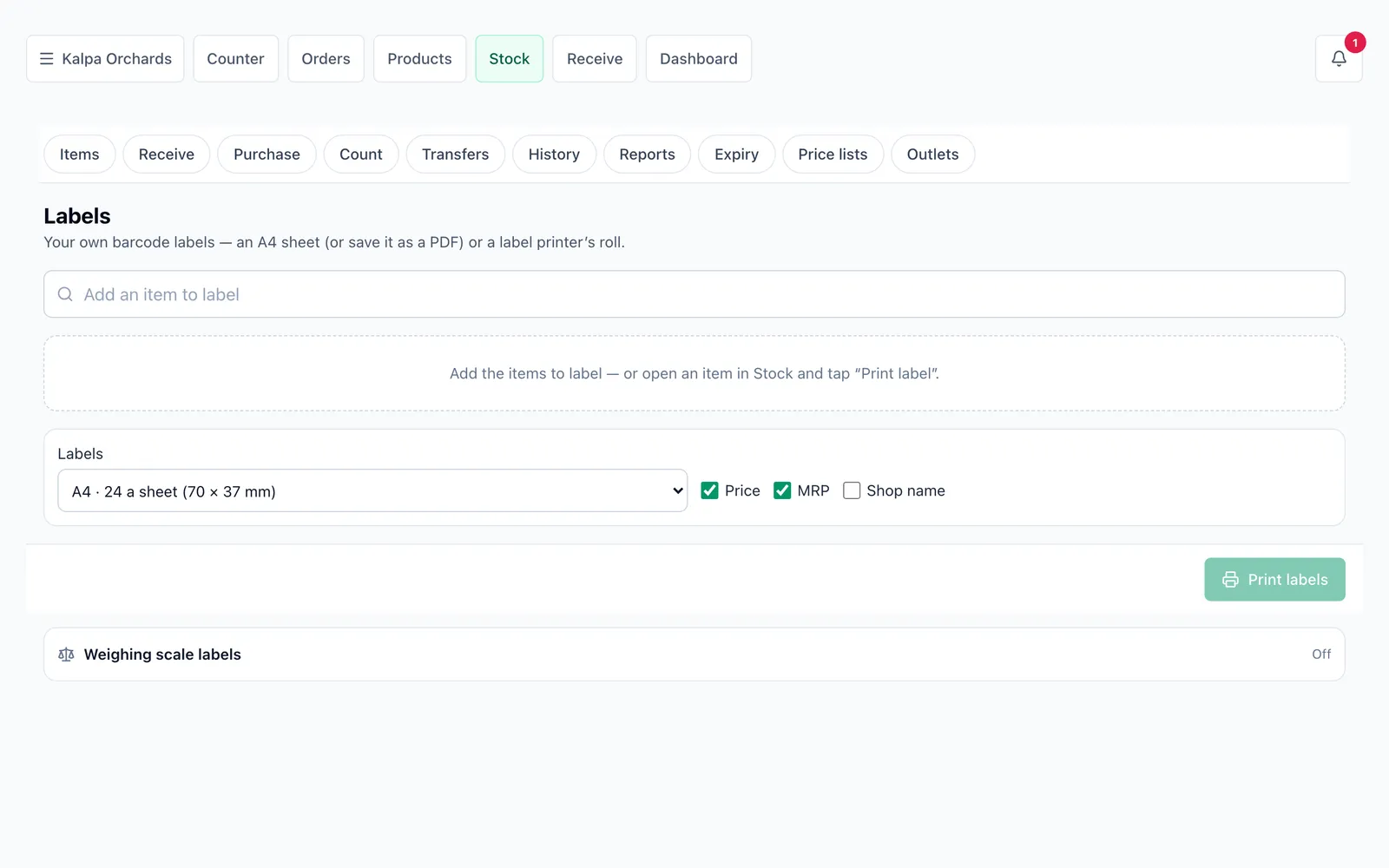Uncheck the MRP checkbox

782,490
